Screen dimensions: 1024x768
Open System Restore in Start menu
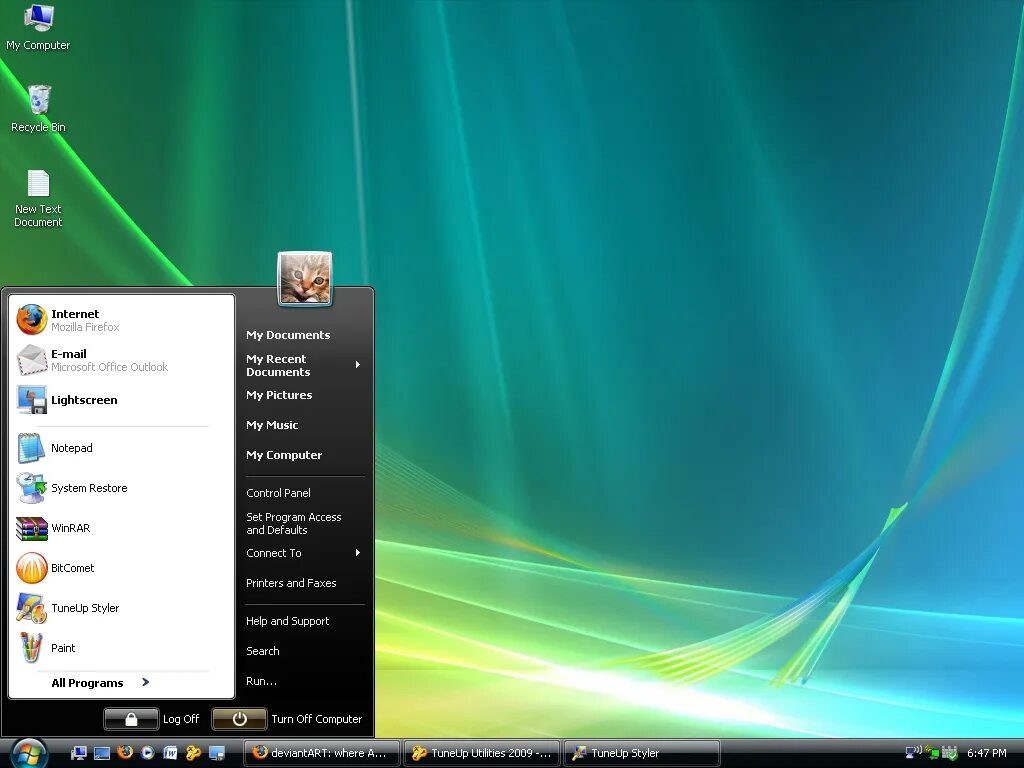[121, 488]
